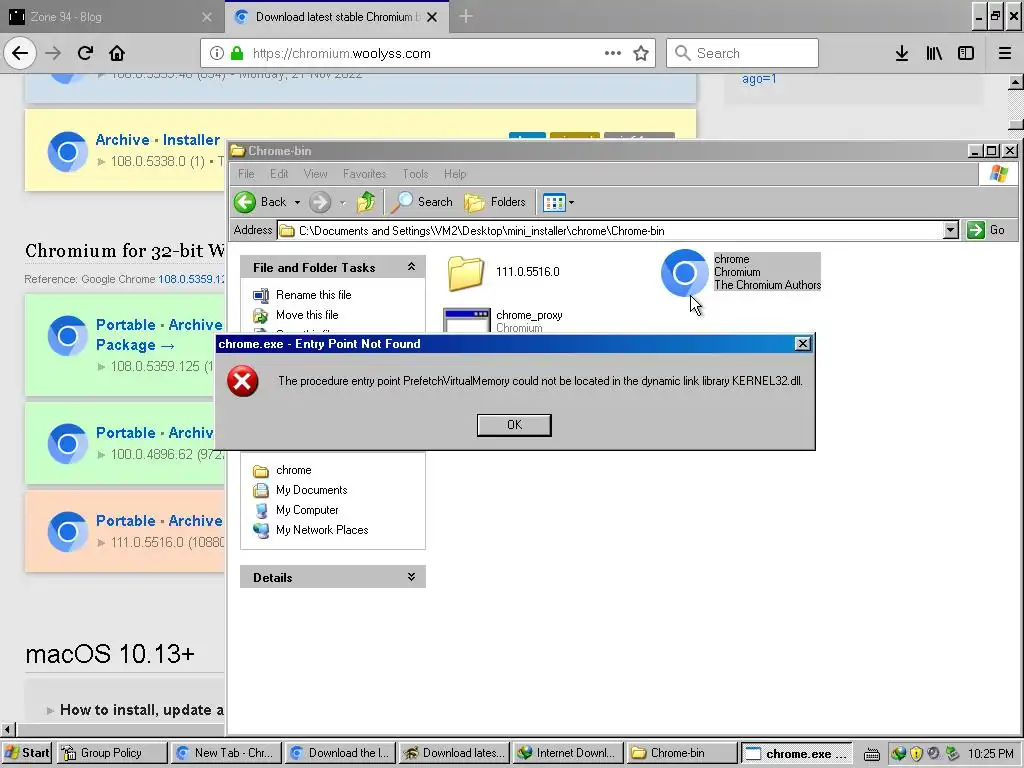Click OK in the Entry Point Not Found dialog
The width and height of the screenshot is (1024, 768).
coord(514,425)
